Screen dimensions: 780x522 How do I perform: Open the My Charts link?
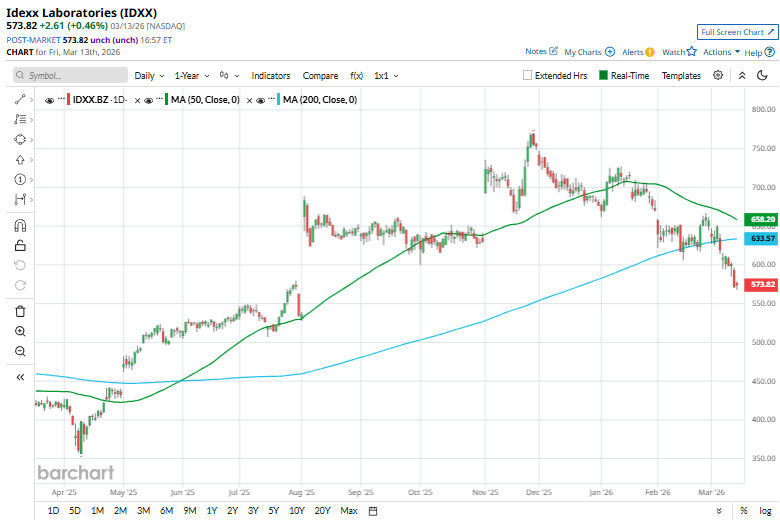click(589, 51)
